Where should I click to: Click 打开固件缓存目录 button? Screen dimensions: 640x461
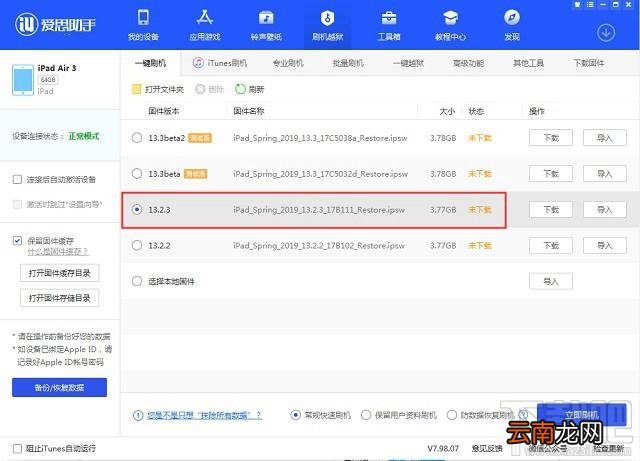coord(60,273)
